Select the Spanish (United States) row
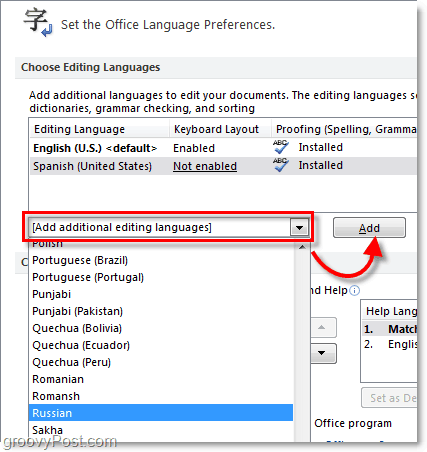427x452 pixels. [x=223, y=166]
